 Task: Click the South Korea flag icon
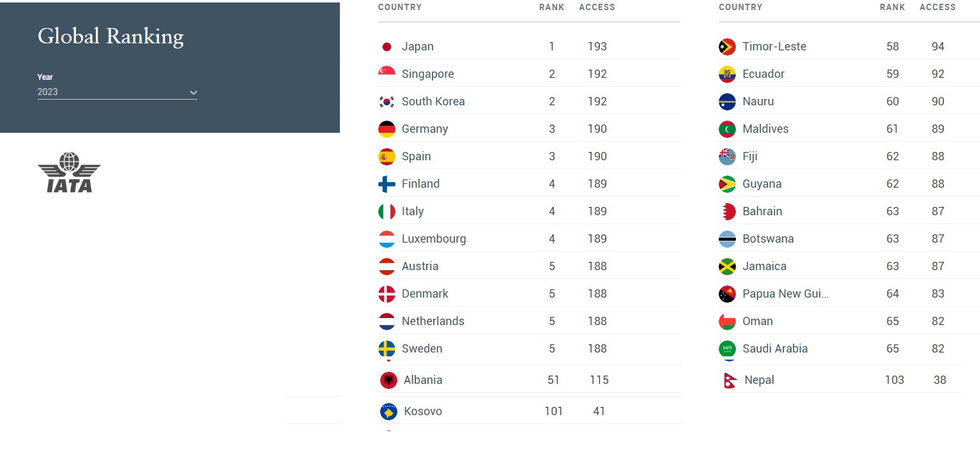(x=387, y=102)
